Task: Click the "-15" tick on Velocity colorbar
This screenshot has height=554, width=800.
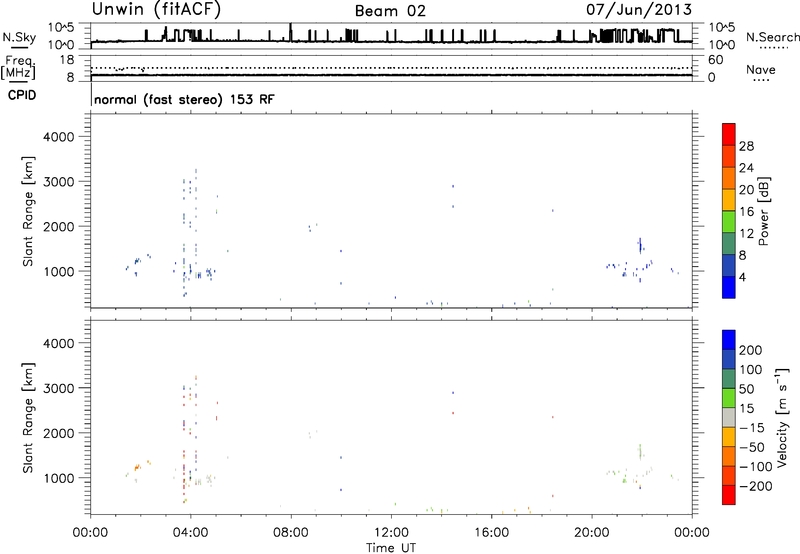Action: pos(752,428)
